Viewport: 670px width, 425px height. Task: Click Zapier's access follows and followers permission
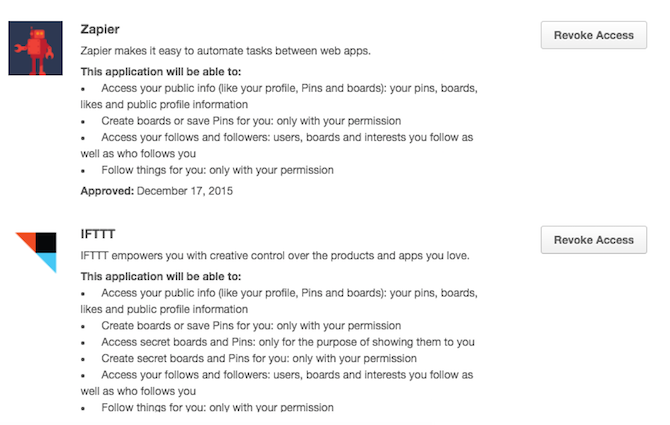(x=277, y=145)
